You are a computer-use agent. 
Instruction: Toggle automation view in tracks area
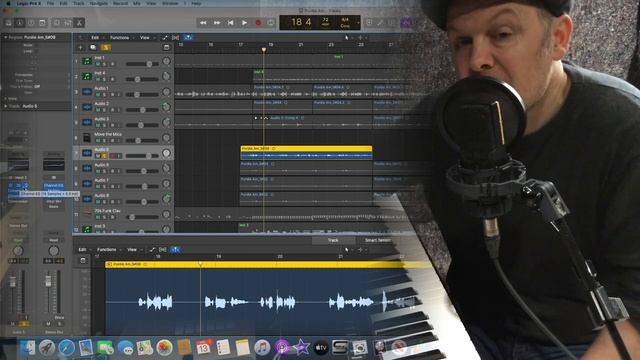pos(165,38)
